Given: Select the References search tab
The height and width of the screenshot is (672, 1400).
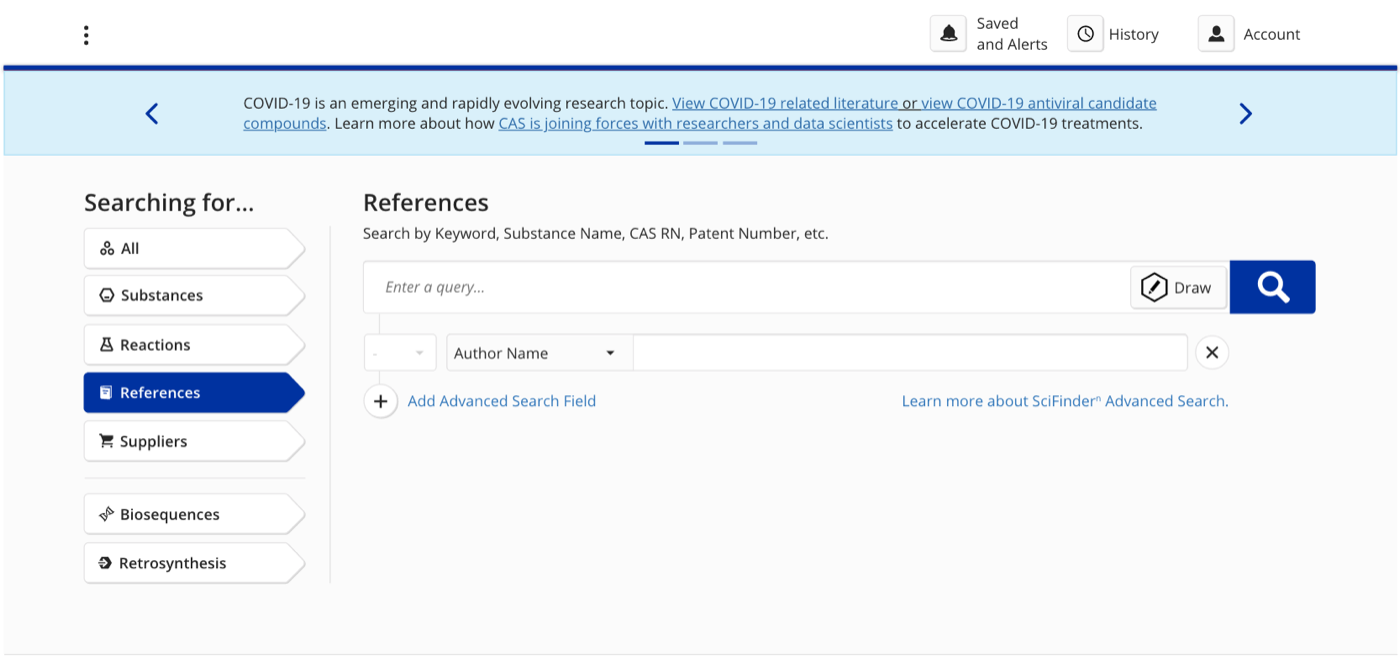Looking at the screenshot, I should [194, 392].
